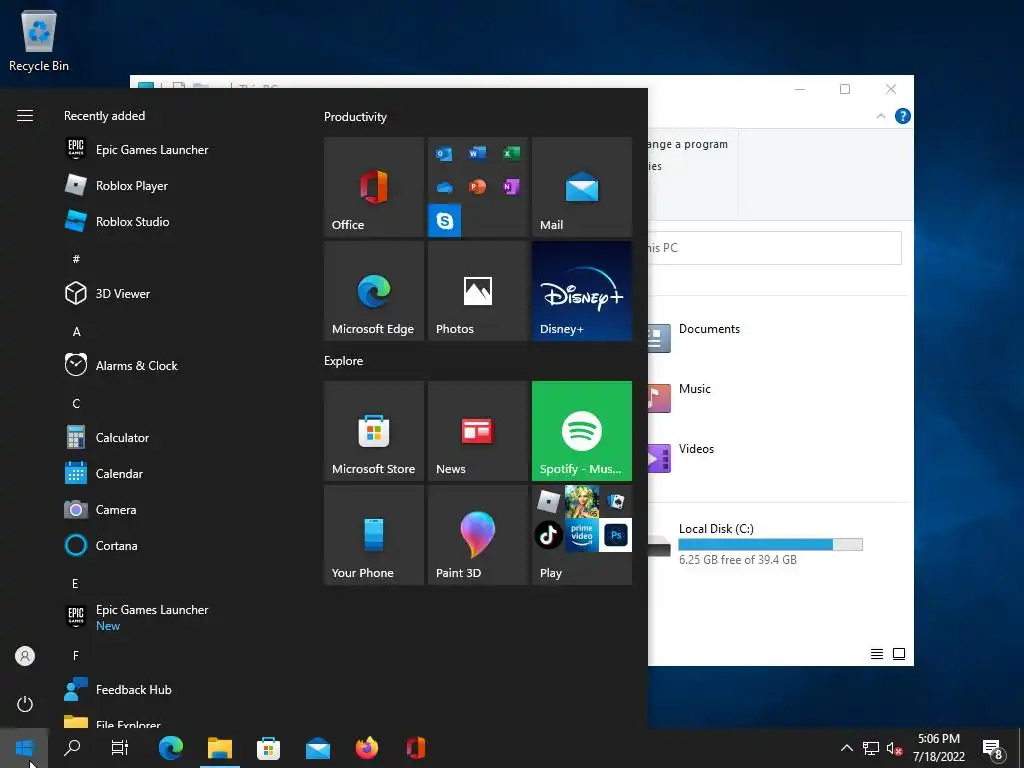Screen dimensions: 1024x768
Task: Open Task View on taskbar
Action: point(120,748)
